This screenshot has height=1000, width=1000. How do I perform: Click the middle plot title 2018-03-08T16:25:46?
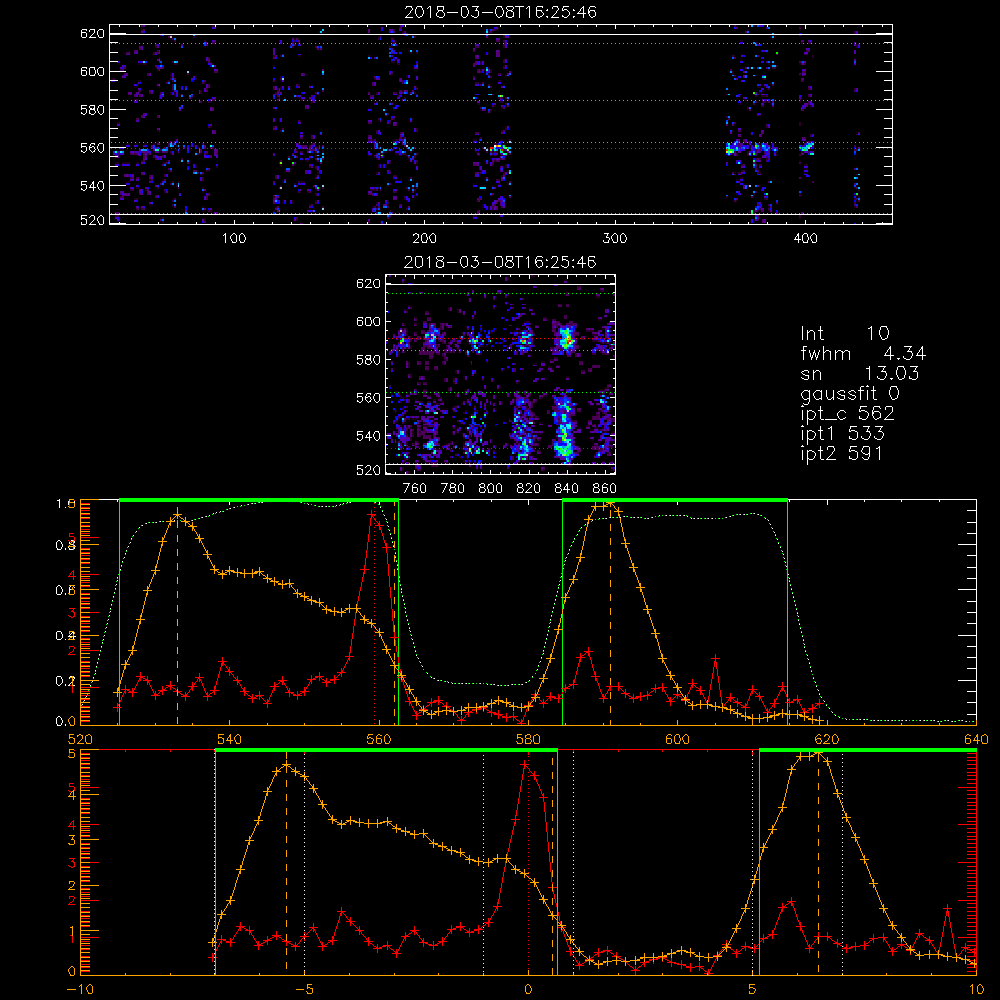501,262
